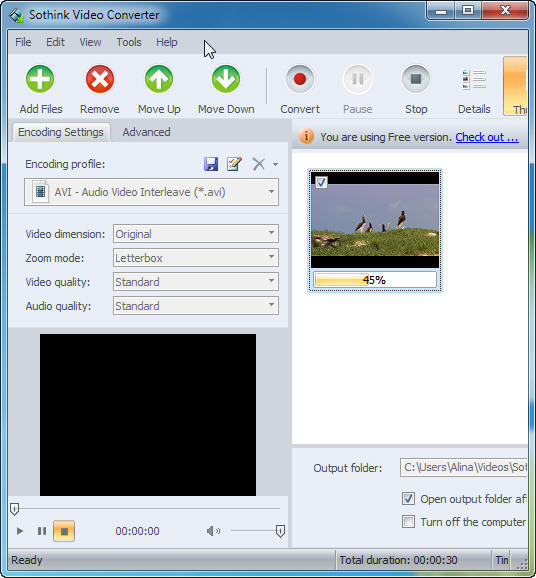
Task: Click Total duration: 00:00:30 status text
Action: point(398,560)
